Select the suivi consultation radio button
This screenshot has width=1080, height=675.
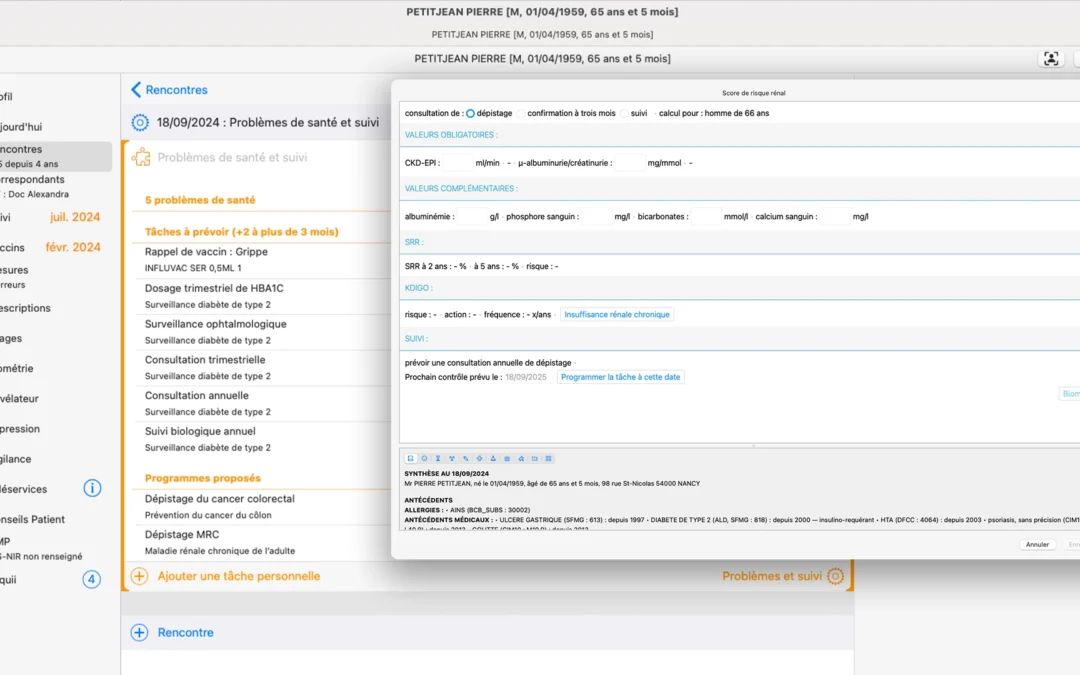point(625,113)
